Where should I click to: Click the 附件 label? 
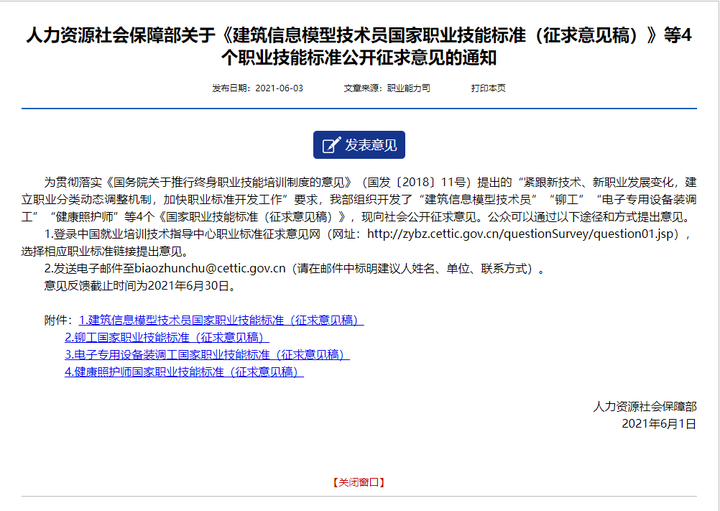tap(56, 320)
